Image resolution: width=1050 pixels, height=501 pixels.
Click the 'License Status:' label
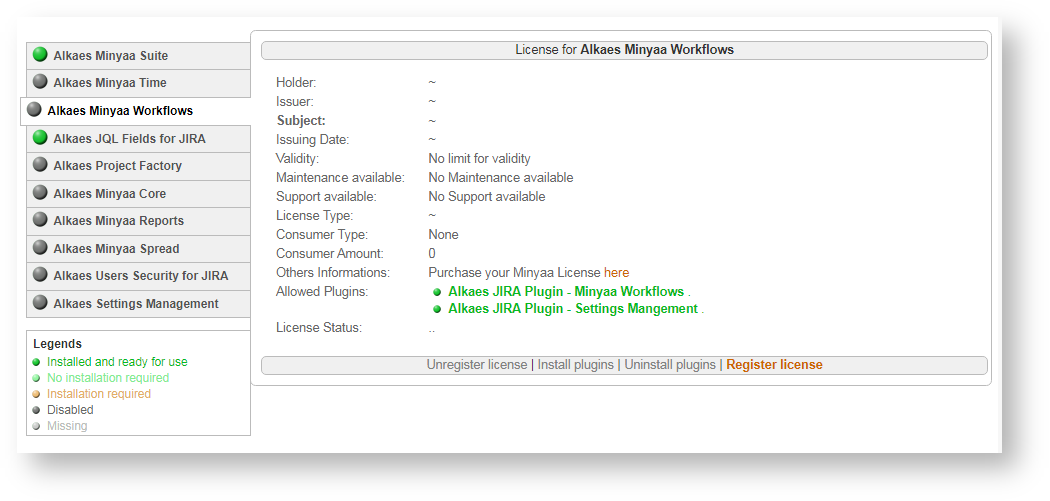(x=319, y=328)
